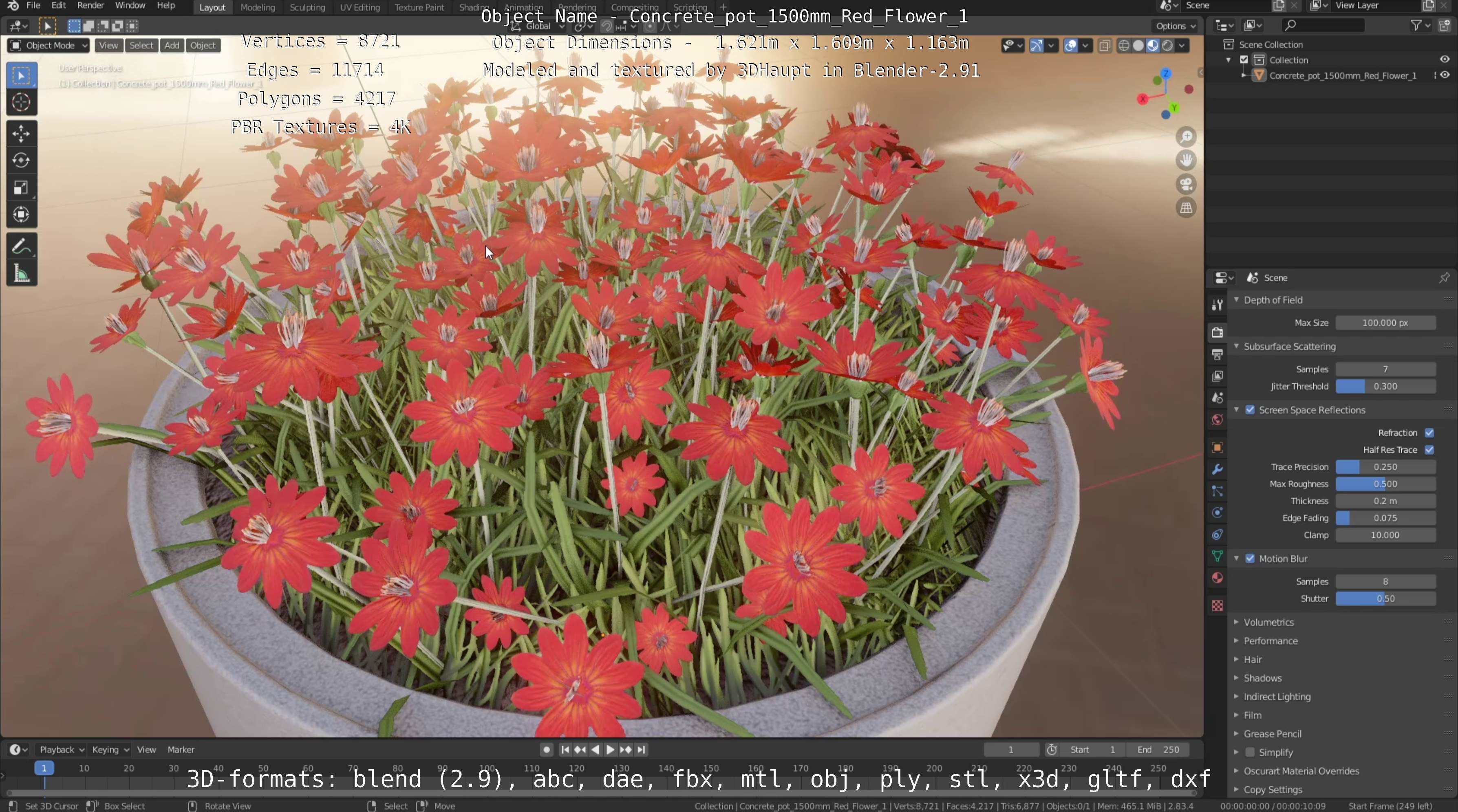This screenshot has height=812, width=1458.
Task: Switch to the UV Editing workspace tab
Action: pyautogui.click(x=360, y=7)
